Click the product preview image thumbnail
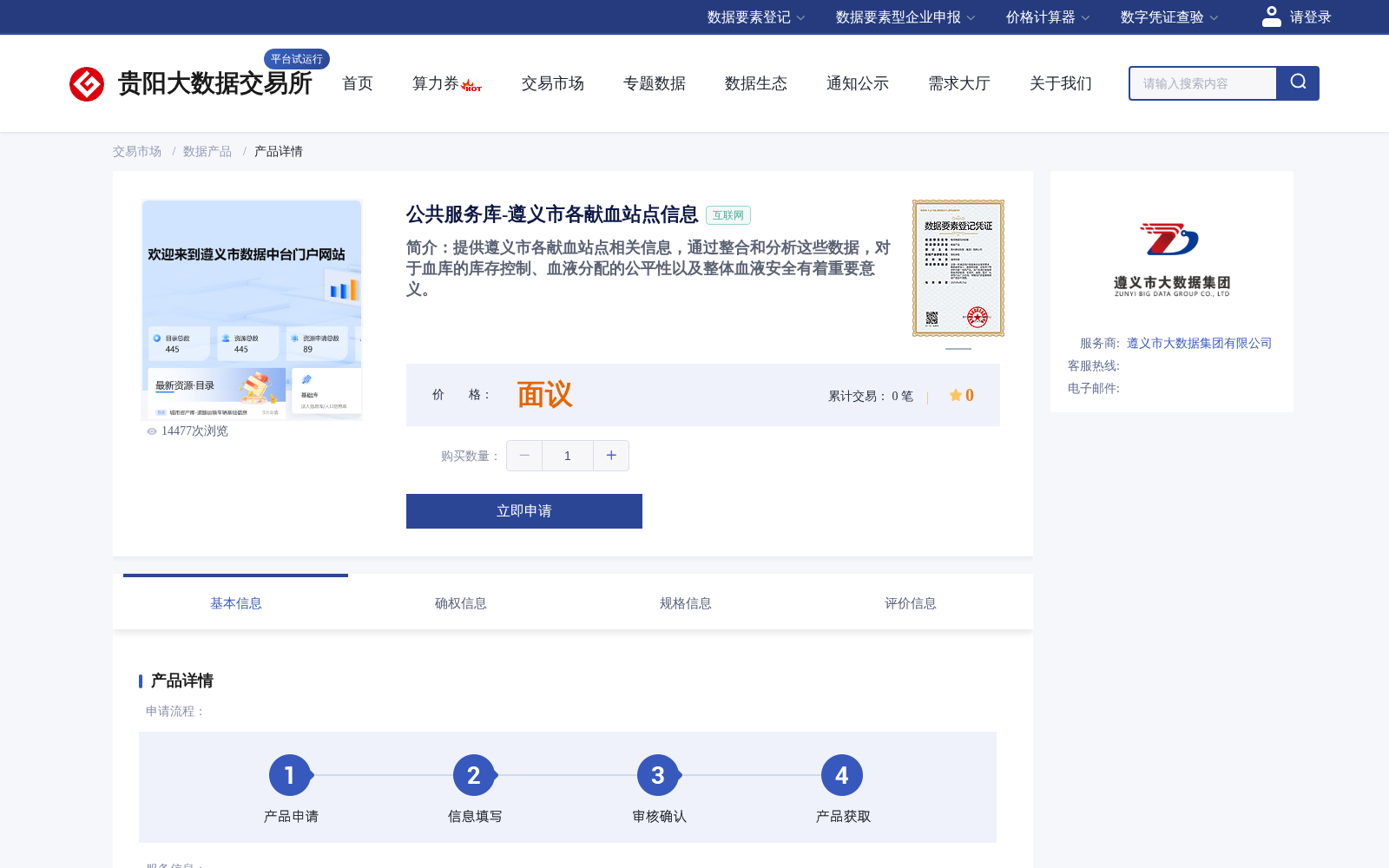Screen dimensions: 1389x868 (252, 310)
